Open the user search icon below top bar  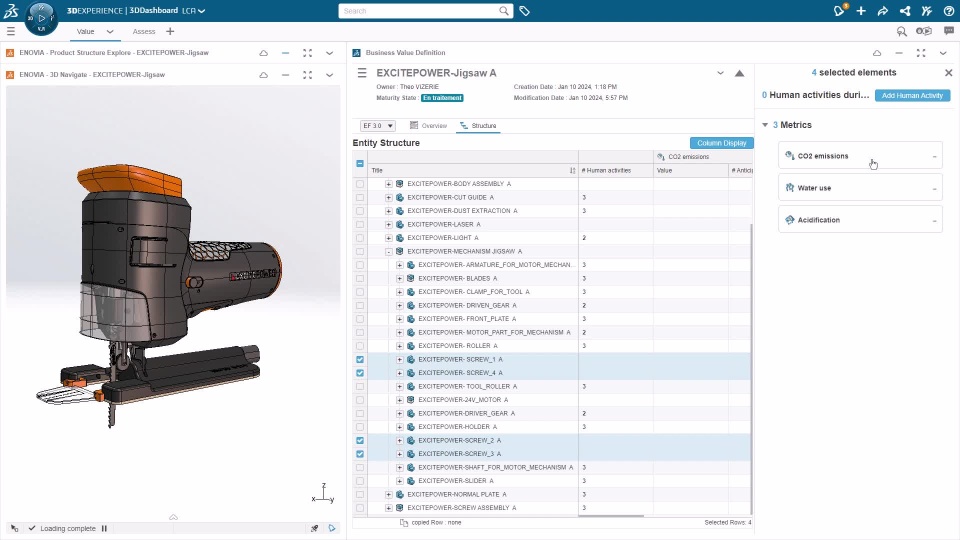tap(901, 31)
